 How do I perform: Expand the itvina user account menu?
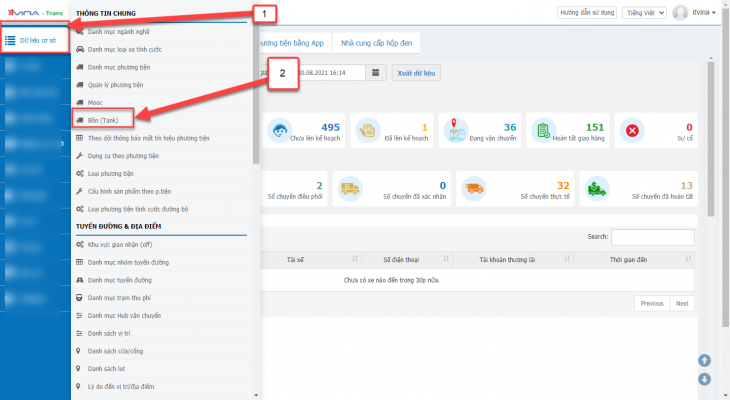pos(697,13)
